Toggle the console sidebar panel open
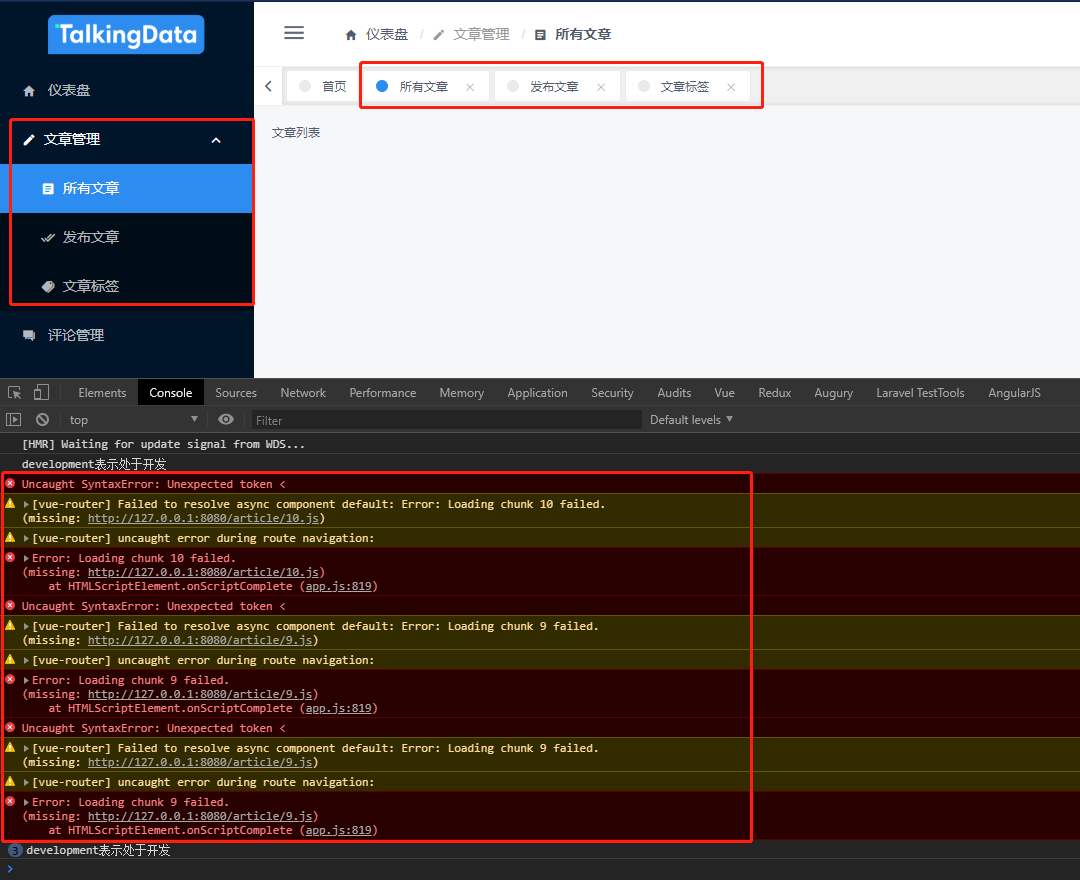Screen dimensions: 1080x880 click(x=14, y=419)
